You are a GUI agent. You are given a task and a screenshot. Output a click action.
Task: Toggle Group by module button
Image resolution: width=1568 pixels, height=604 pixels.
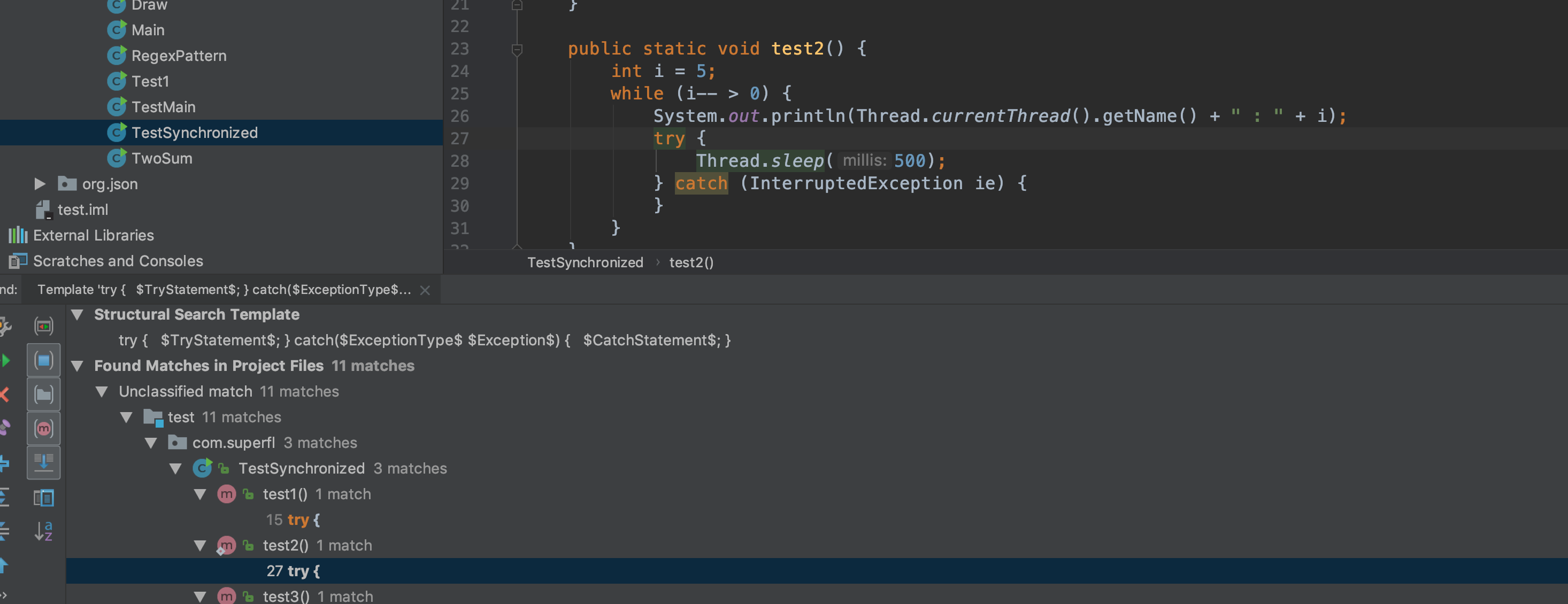pyautogui.click(x=43, y=360)
